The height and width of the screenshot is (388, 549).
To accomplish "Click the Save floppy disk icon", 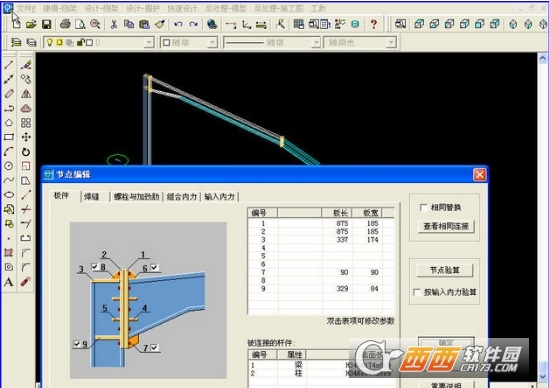I will [x=46, y=24].
